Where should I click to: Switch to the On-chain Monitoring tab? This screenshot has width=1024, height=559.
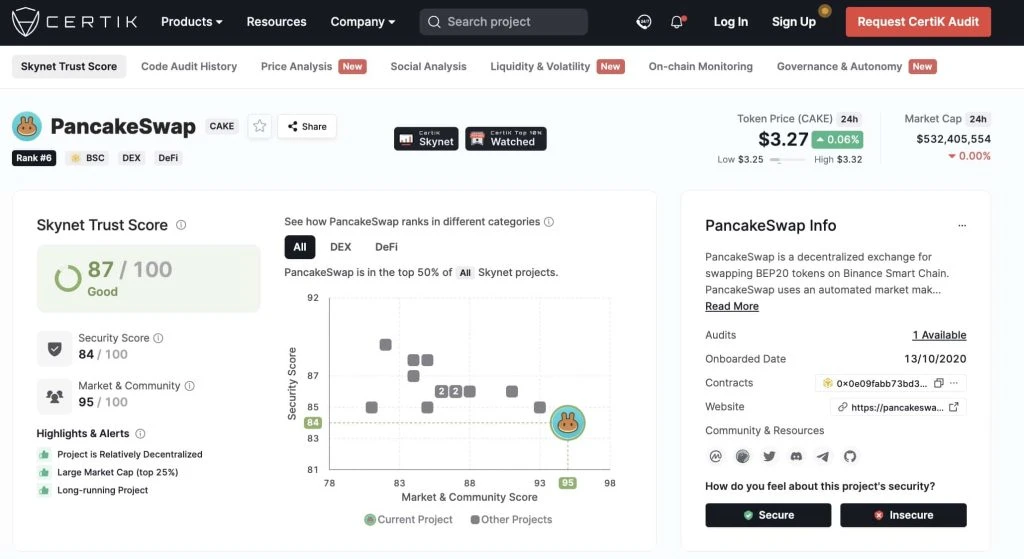pyautogui.click(x=700, y=67)
